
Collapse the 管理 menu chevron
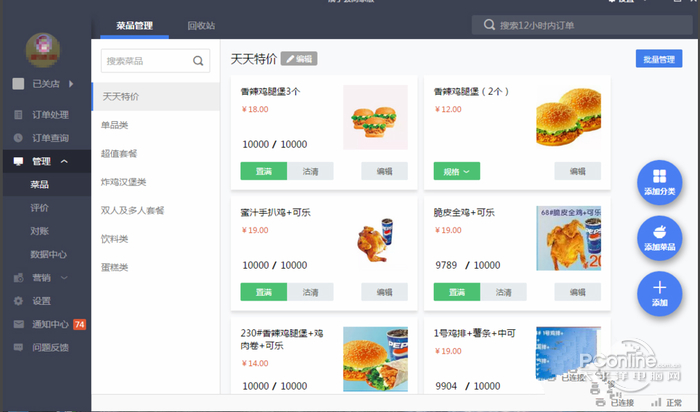[64, 161]
